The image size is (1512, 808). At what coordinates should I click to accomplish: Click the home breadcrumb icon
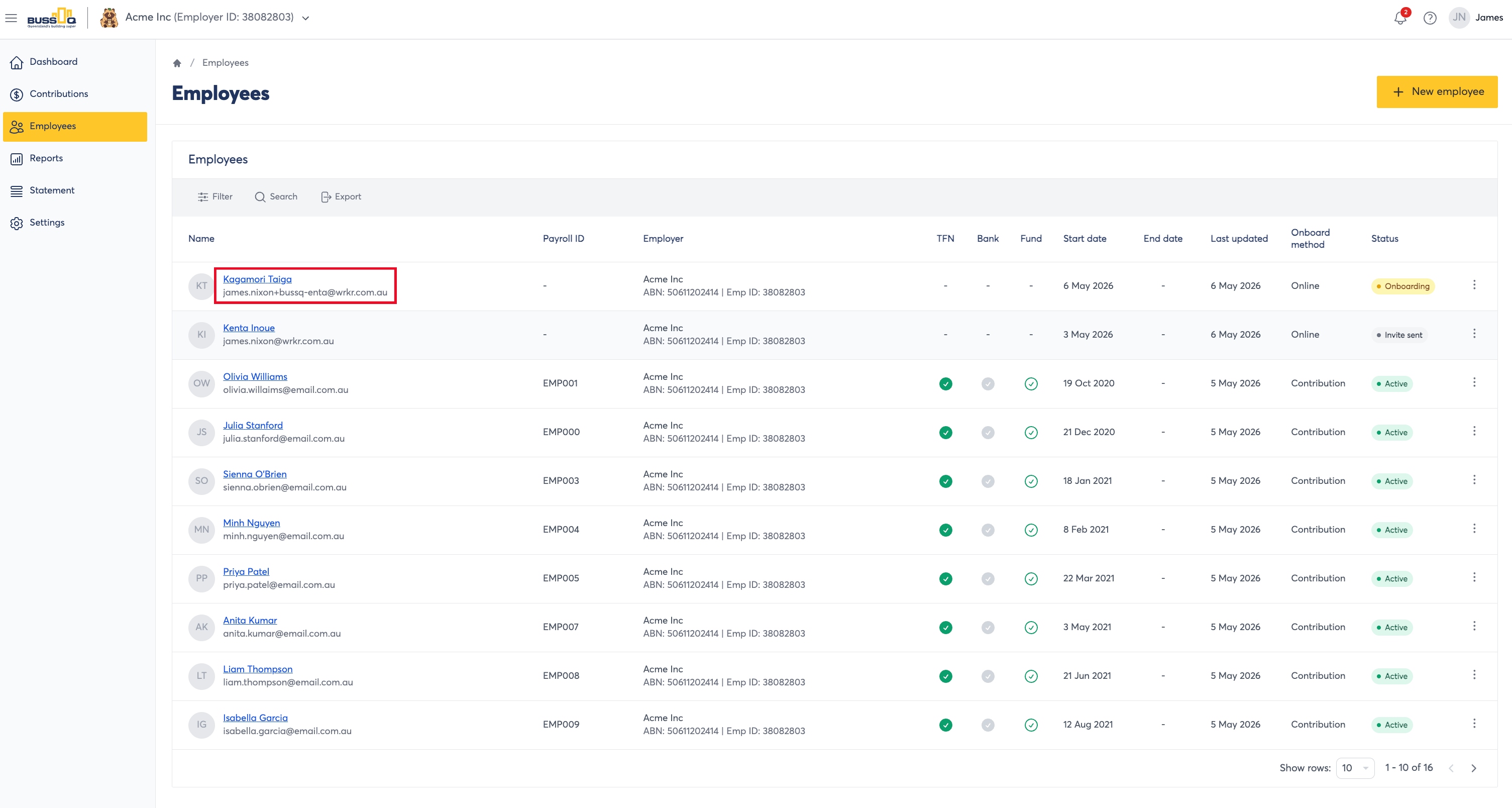coord(177,63)
